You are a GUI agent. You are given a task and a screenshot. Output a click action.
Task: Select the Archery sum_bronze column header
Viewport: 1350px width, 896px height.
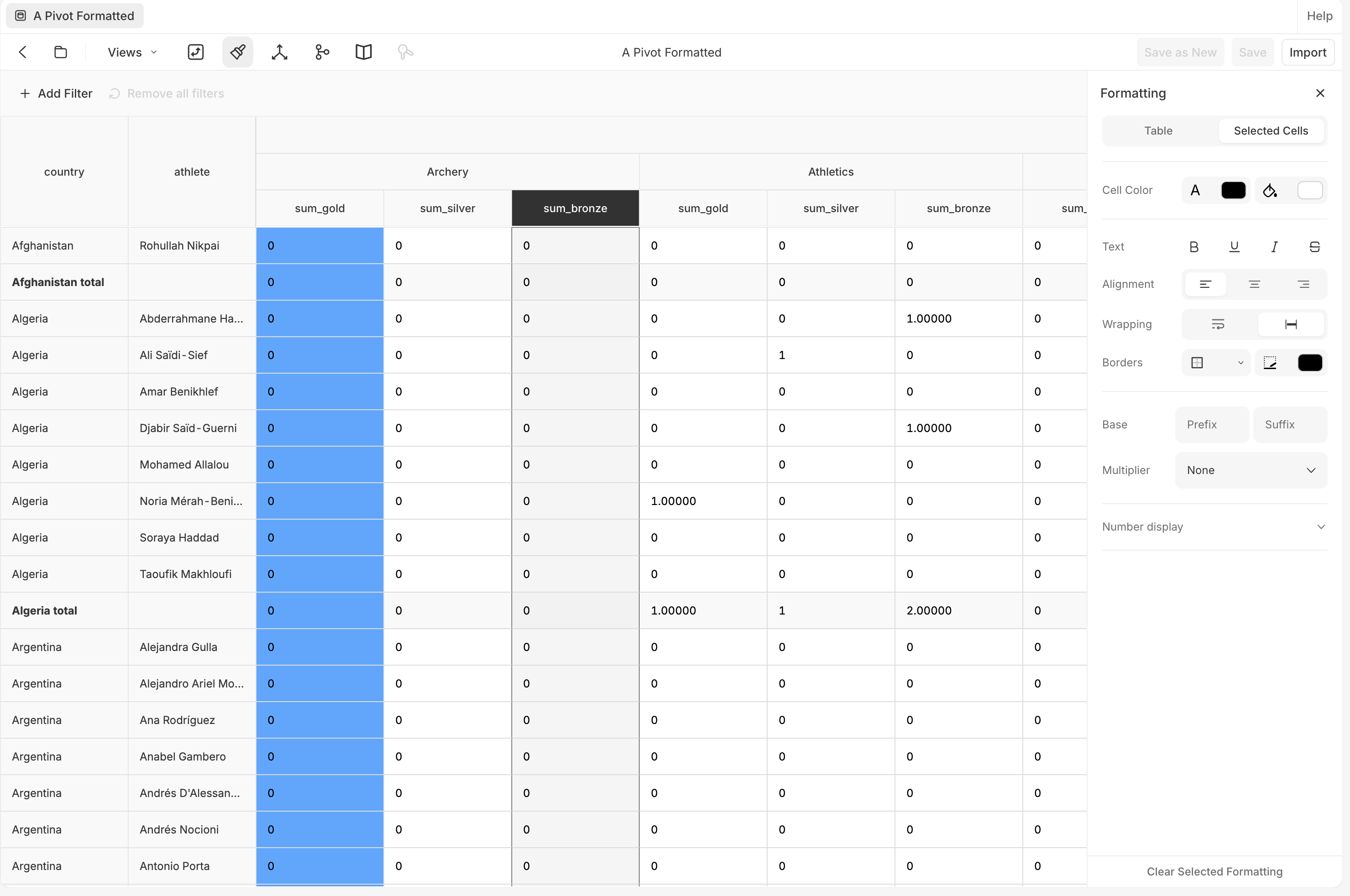coord(576,208)
